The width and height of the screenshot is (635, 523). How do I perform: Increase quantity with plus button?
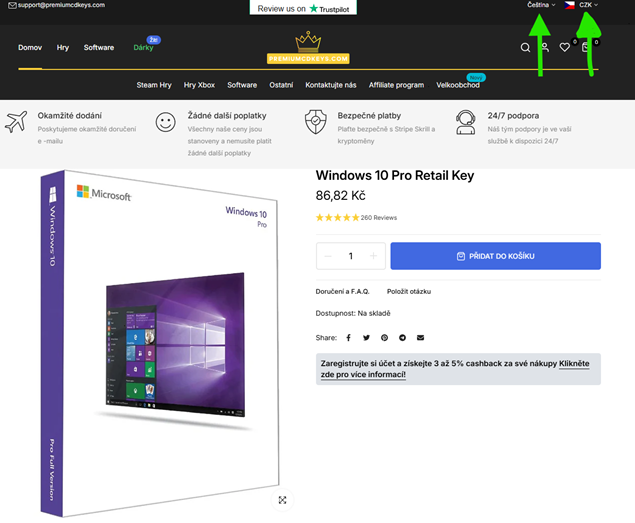pos(373,256)
